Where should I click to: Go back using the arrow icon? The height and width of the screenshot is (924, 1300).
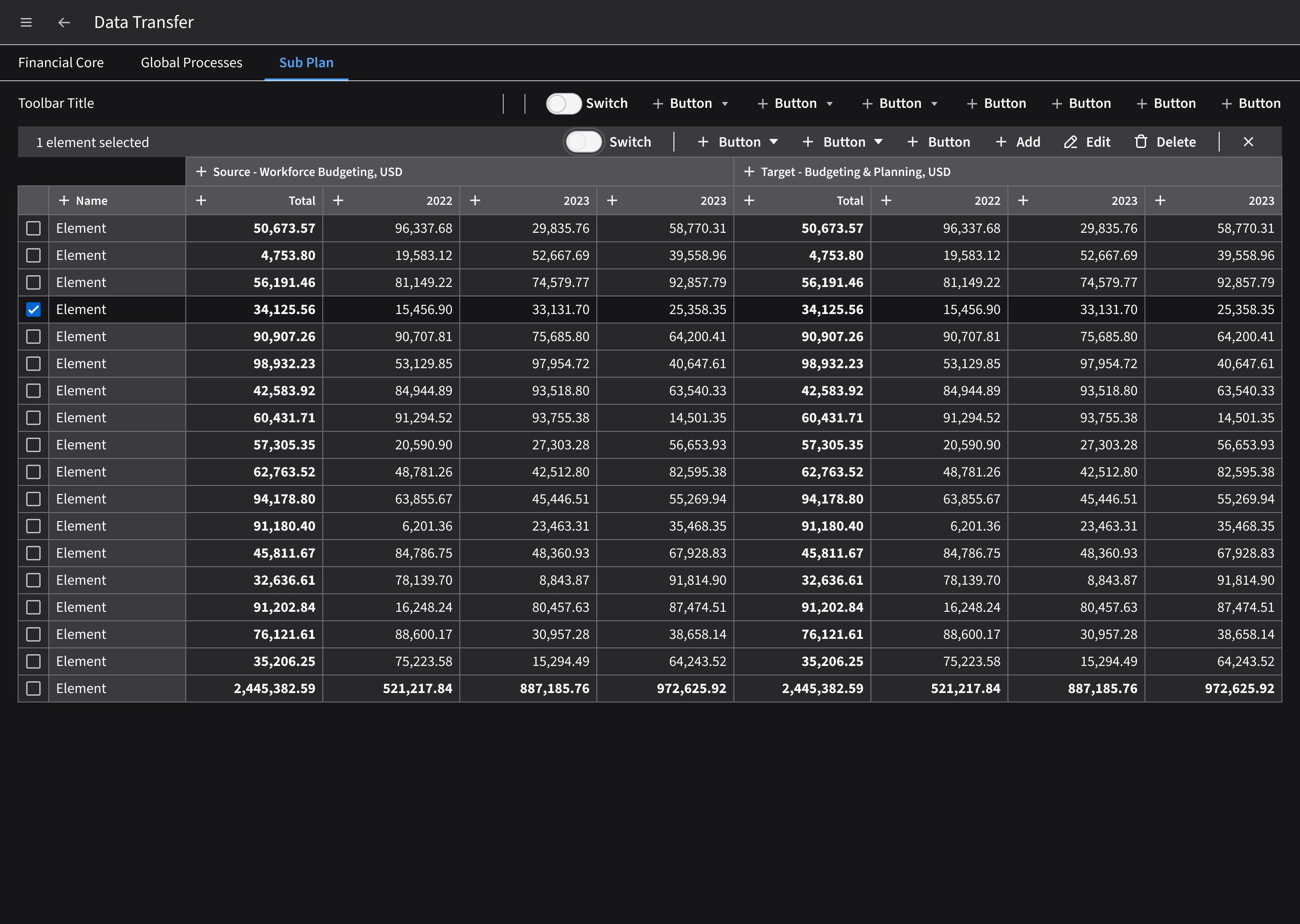64,23
